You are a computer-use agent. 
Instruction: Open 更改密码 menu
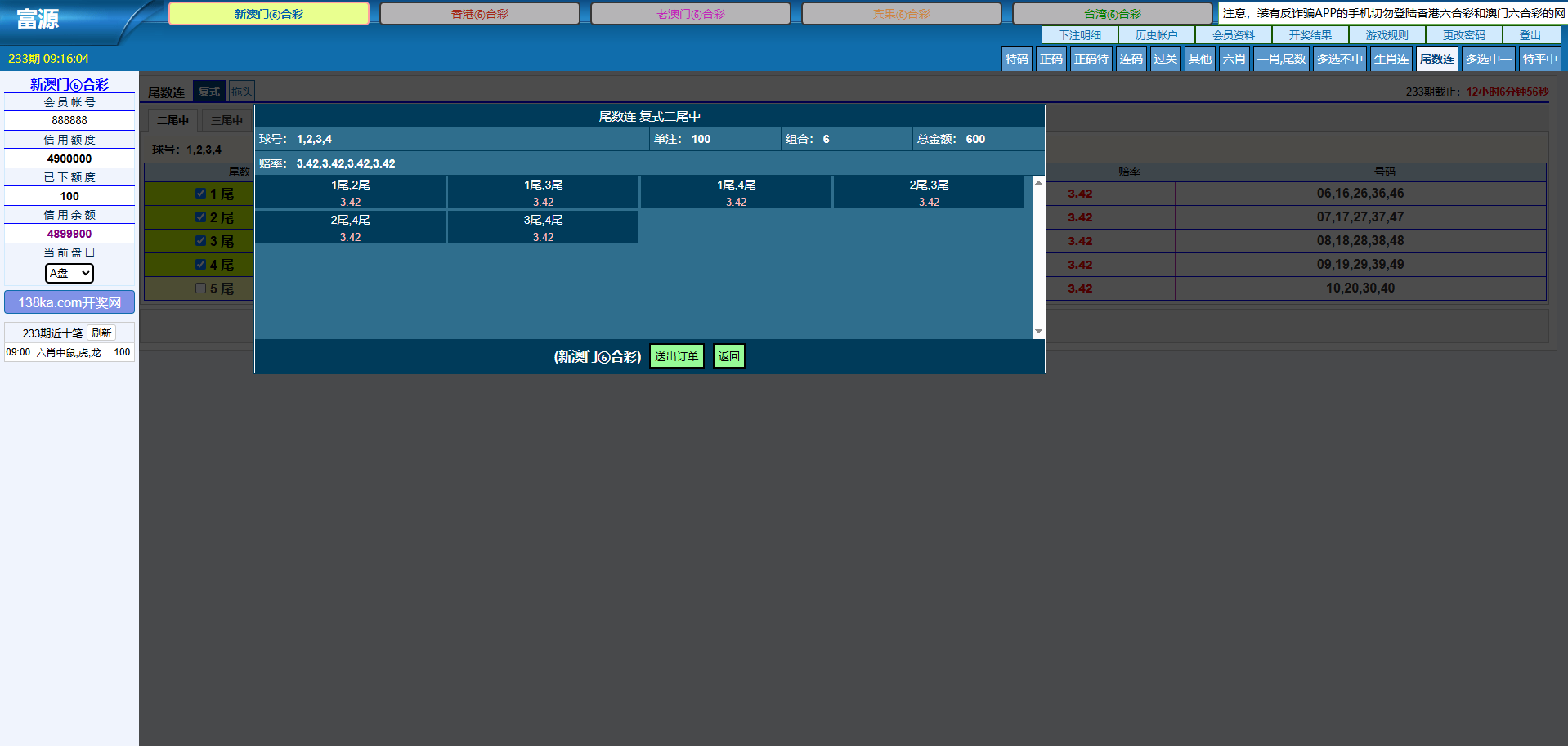(1464, 35)
